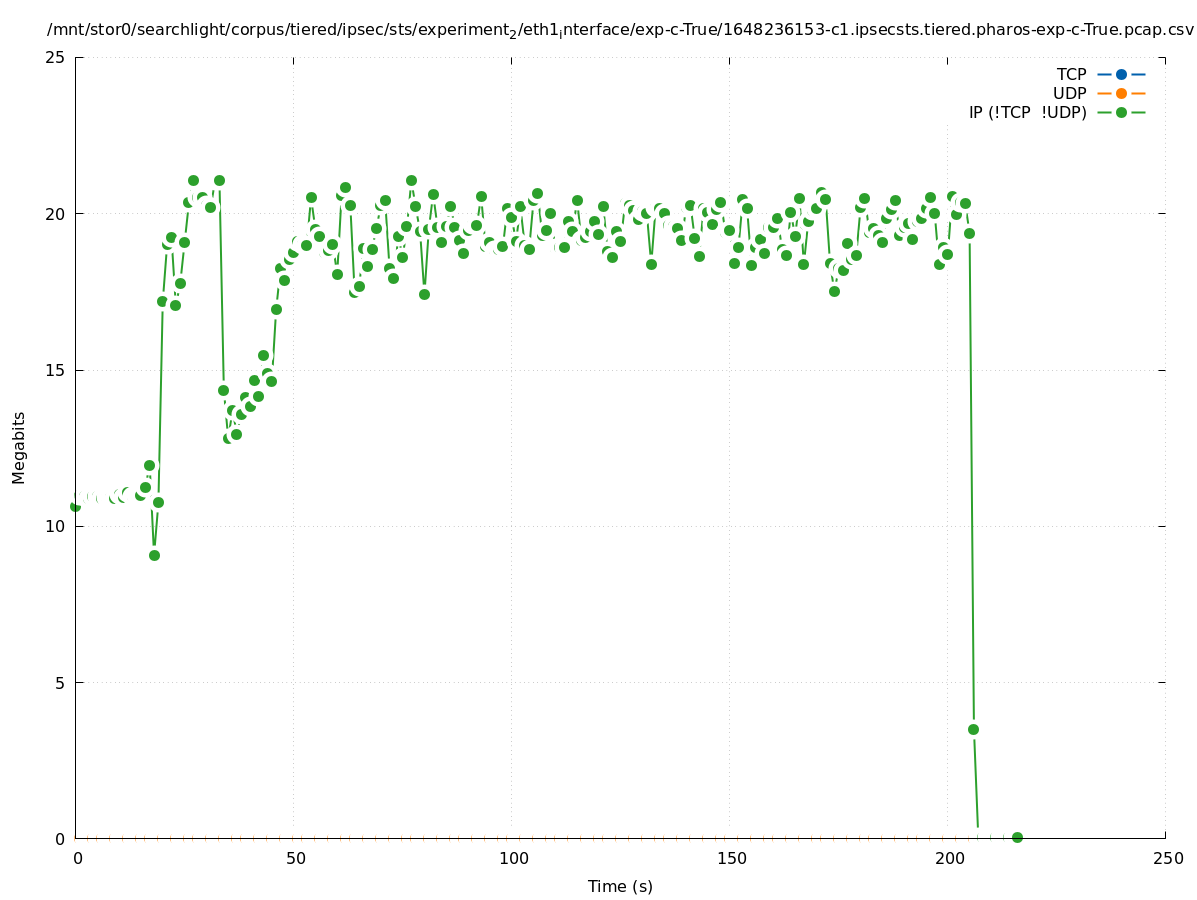Click the pcap.csv file path title
The height and width of the screenshot is (900, 1197).
pyautogui.click(x=620, y=30)
